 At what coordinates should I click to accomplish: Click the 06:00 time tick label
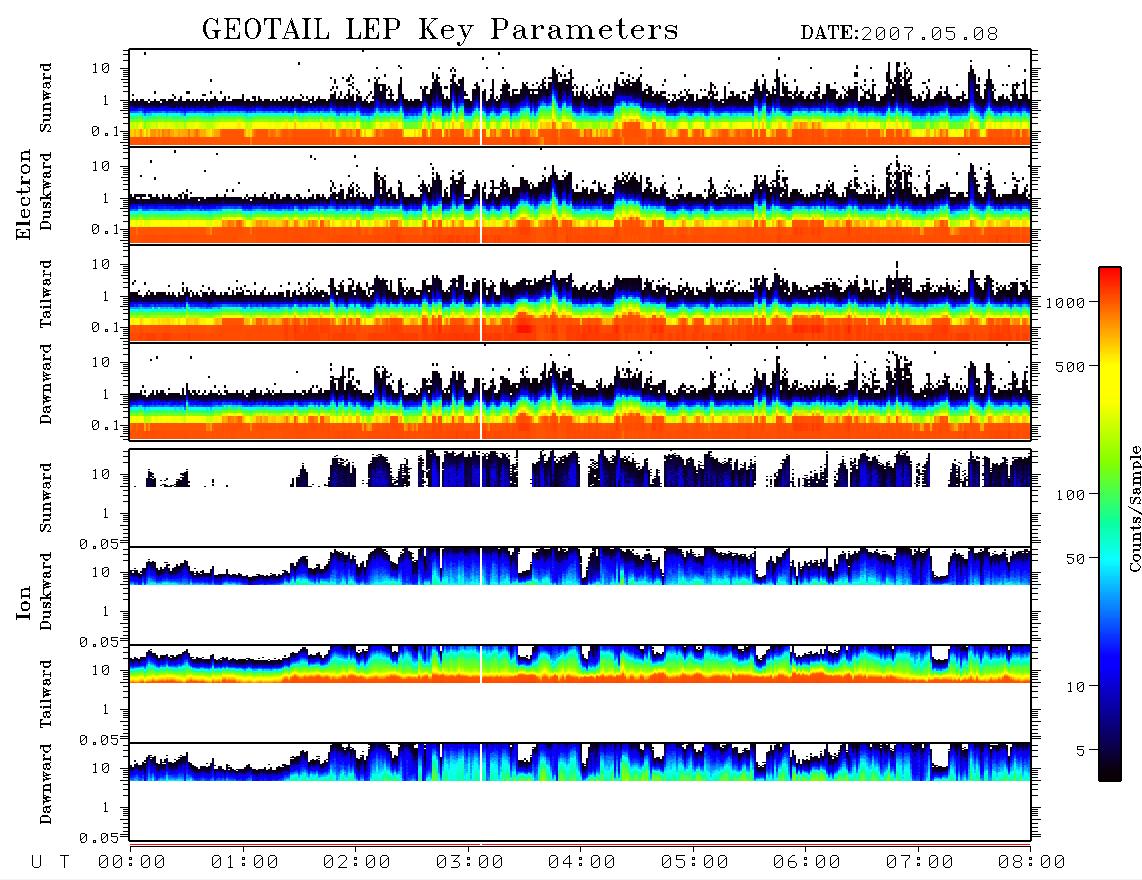click(x=806, y=863)
